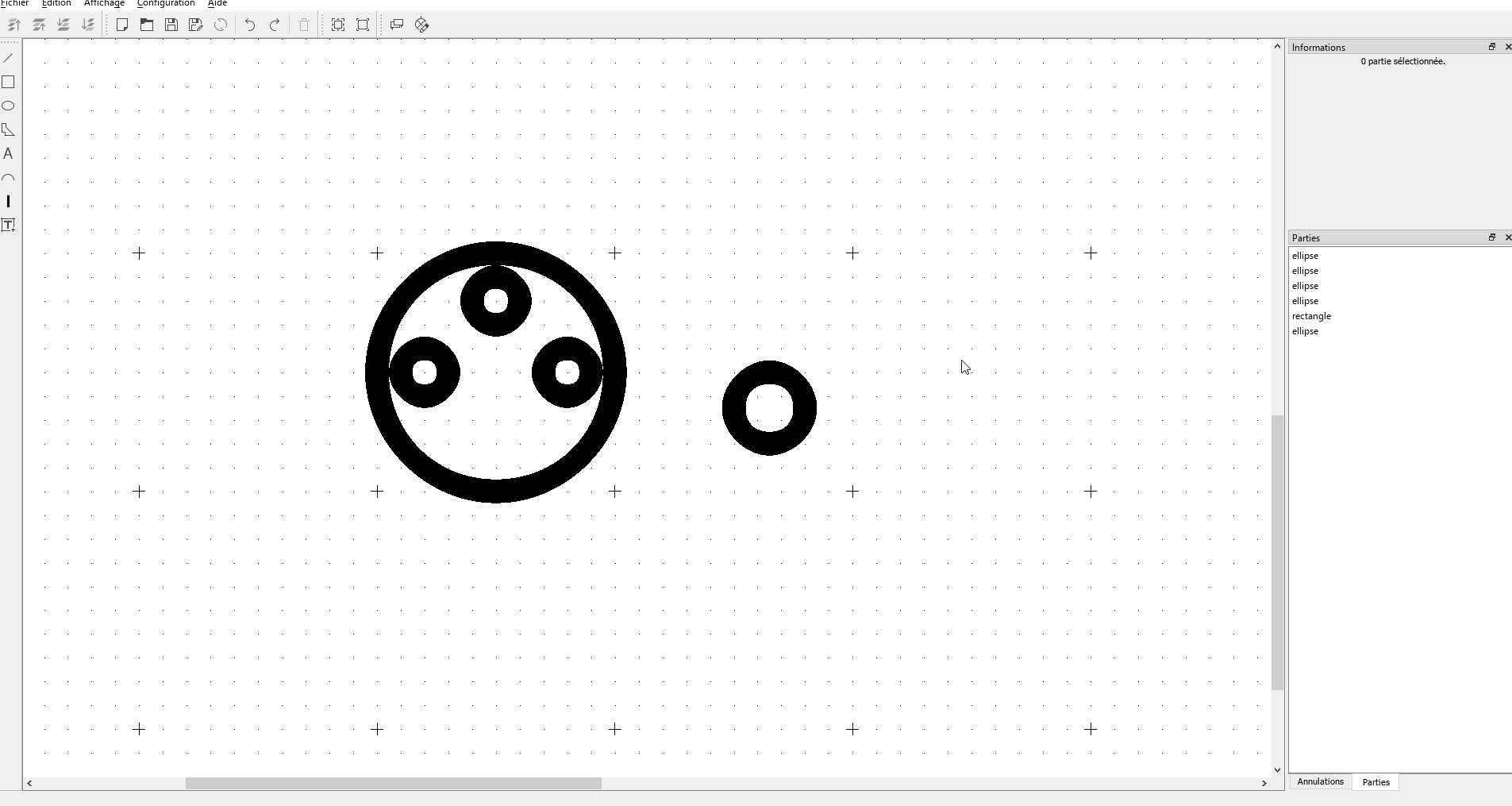Choose the ellipse drawing tool

click(x=9, y=106)
